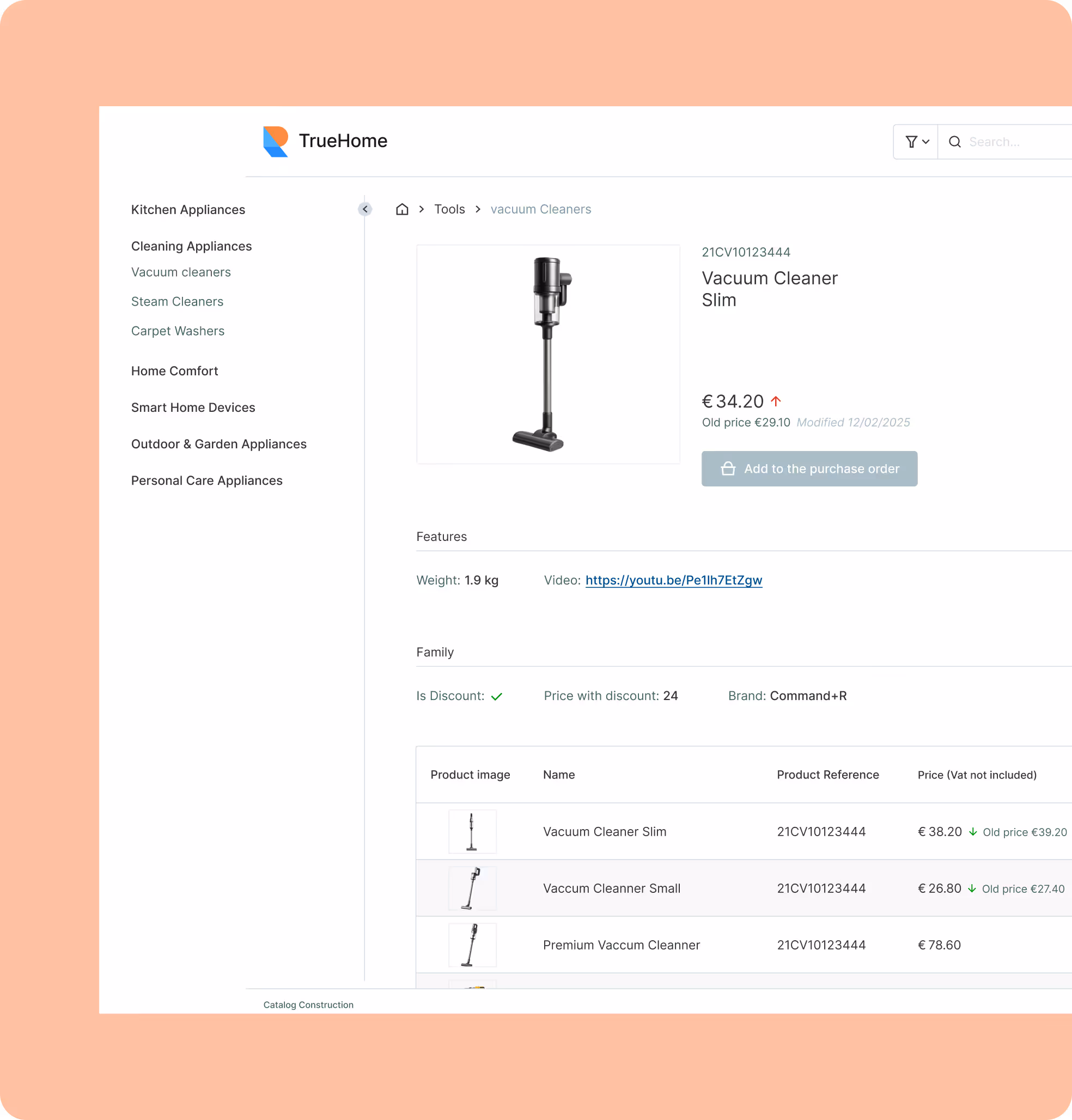
Task: Click the main vacuum cleaner product image
Action: pyautogui.click(x=548, y=354)
